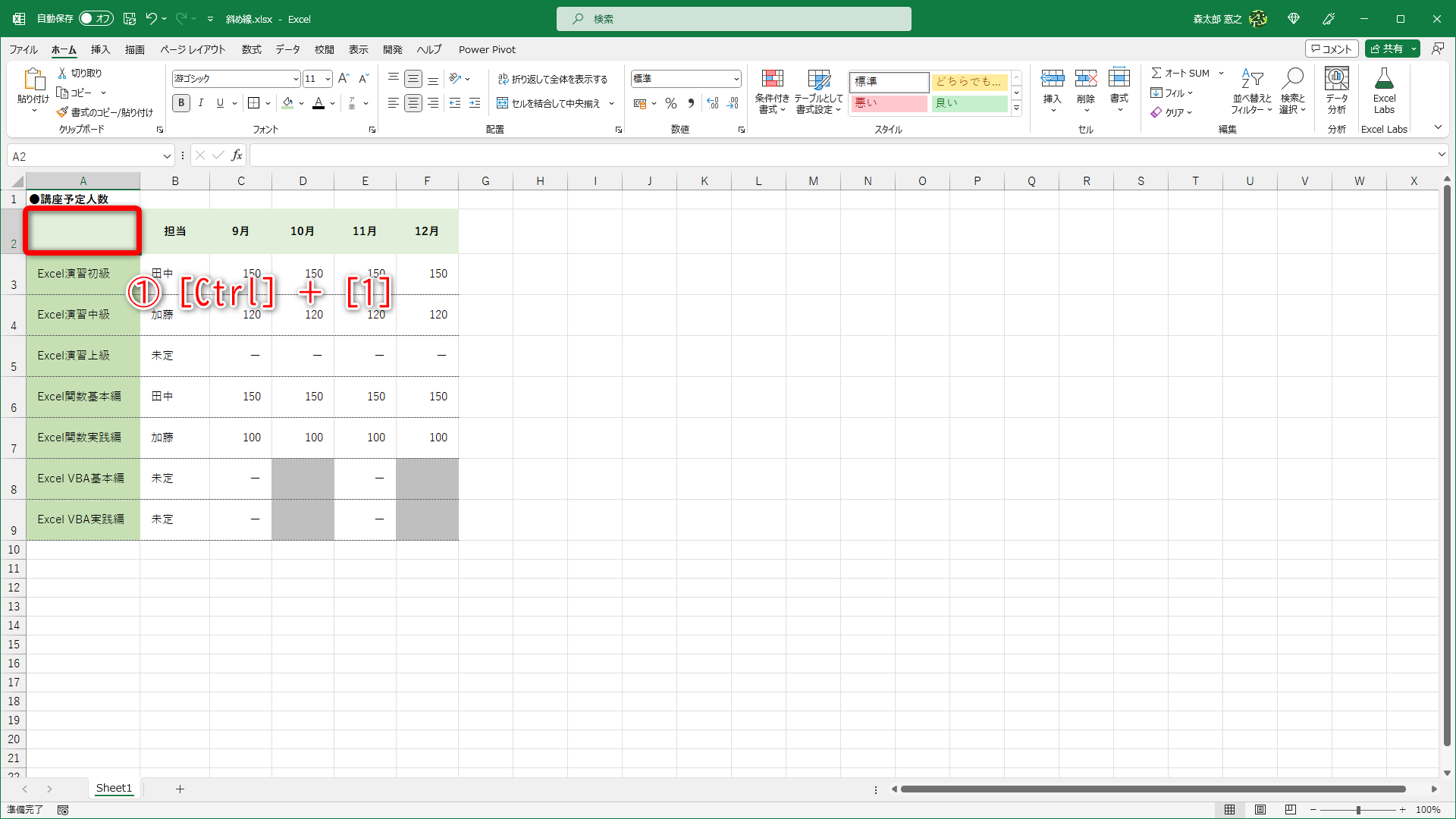Viewport: 1456px width, 819px height.
Task: Open the Excel Labs flask icon
Action: click(1384, 80)
